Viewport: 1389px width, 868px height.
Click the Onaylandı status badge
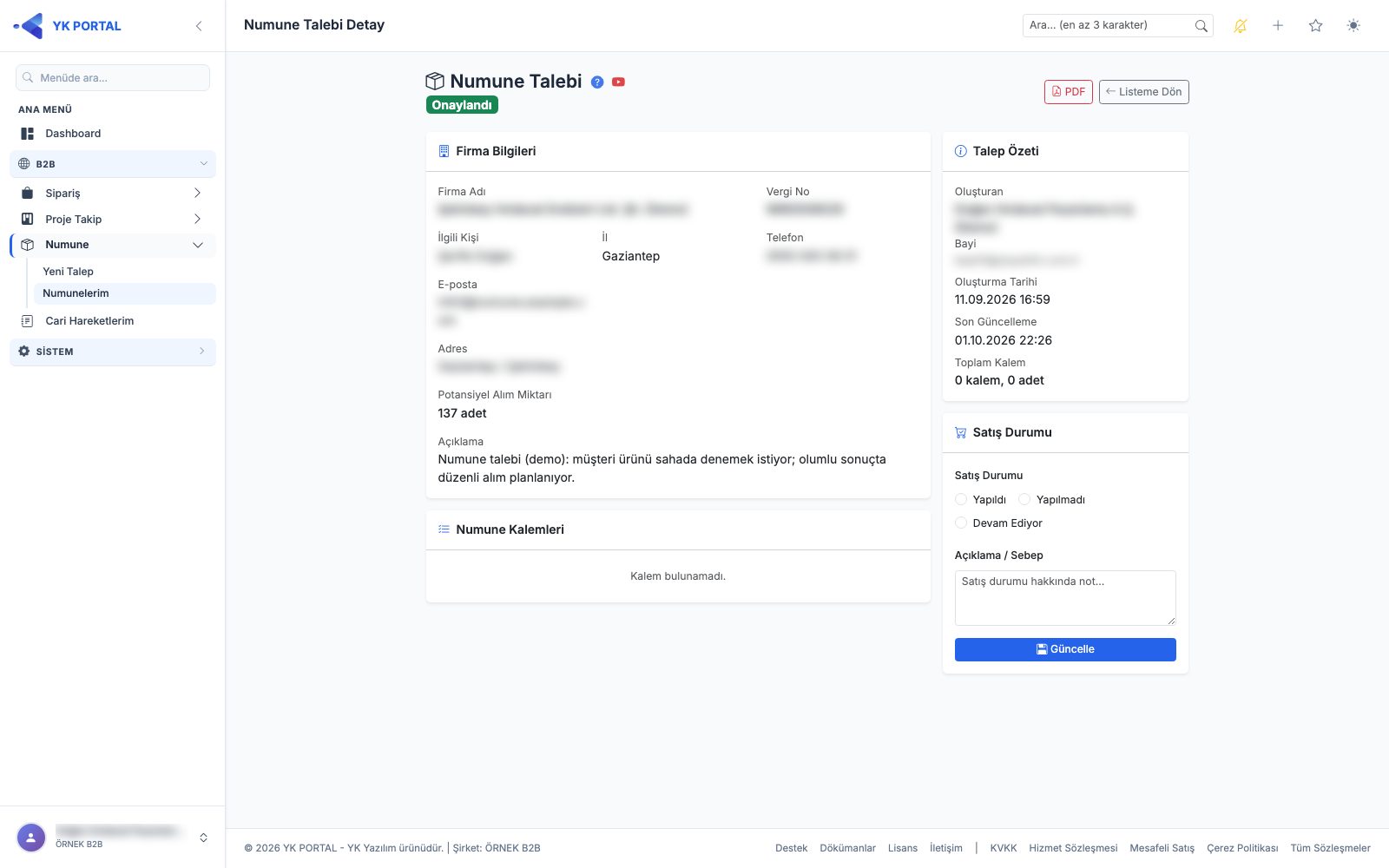[462, 105]
